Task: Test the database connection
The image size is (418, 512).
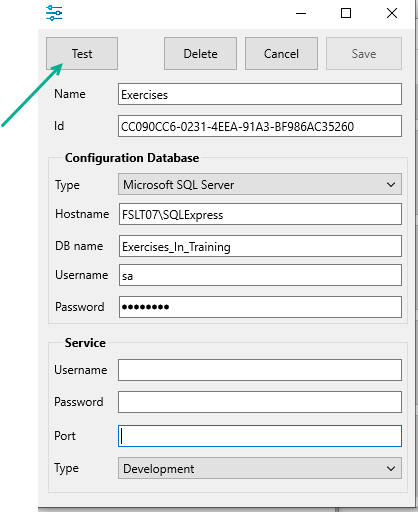Action: (82, 53)
